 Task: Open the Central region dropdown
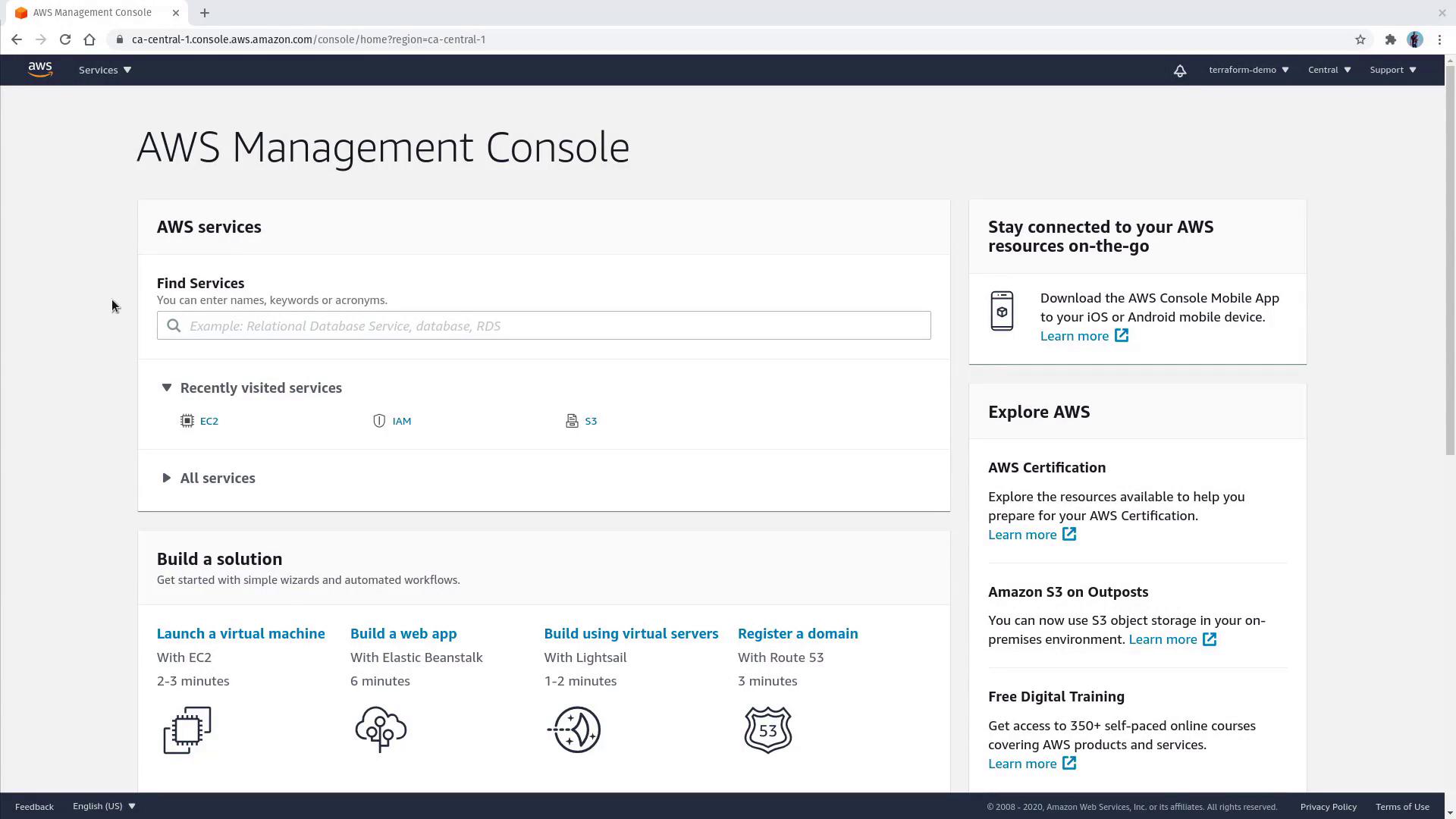pyautogui.click(x=1329, y=70)
